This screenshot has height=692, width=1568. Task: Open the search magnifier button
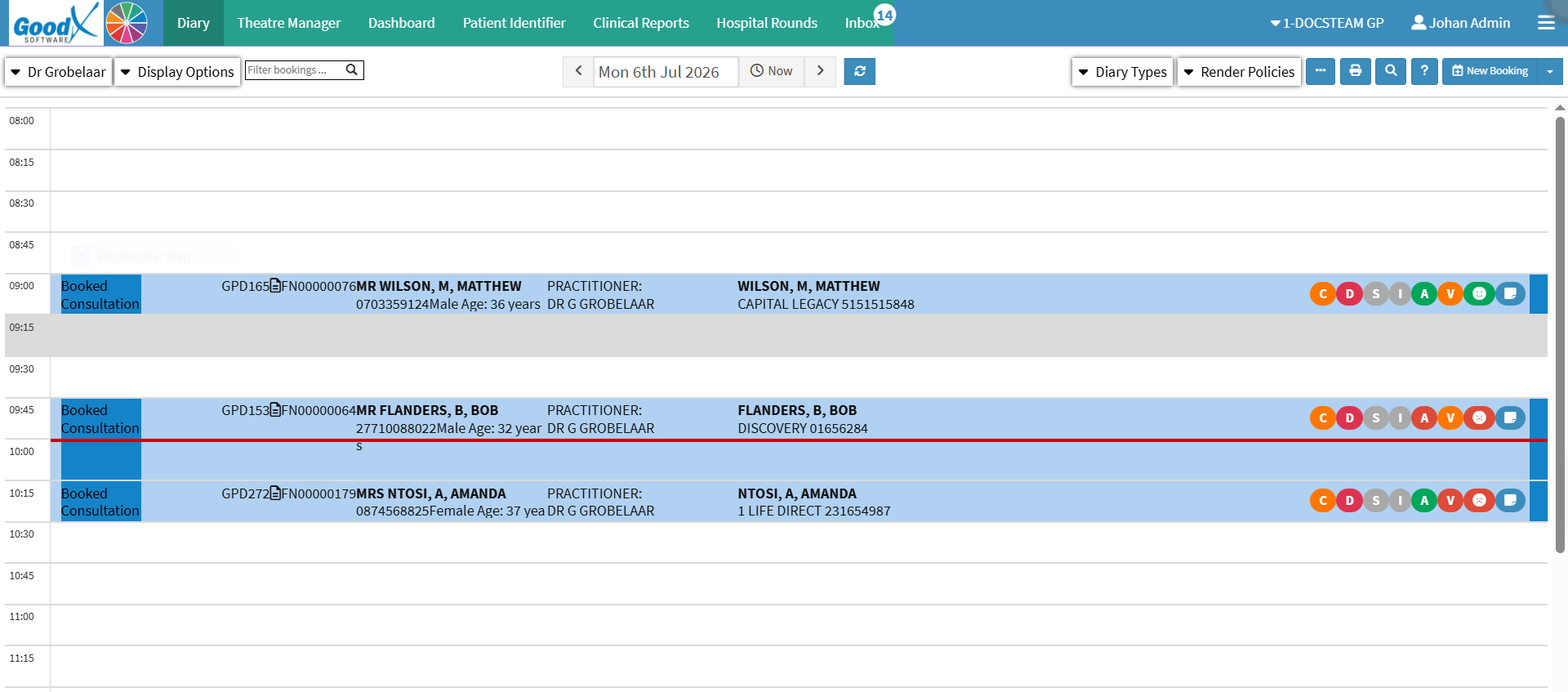point(1391,71)
